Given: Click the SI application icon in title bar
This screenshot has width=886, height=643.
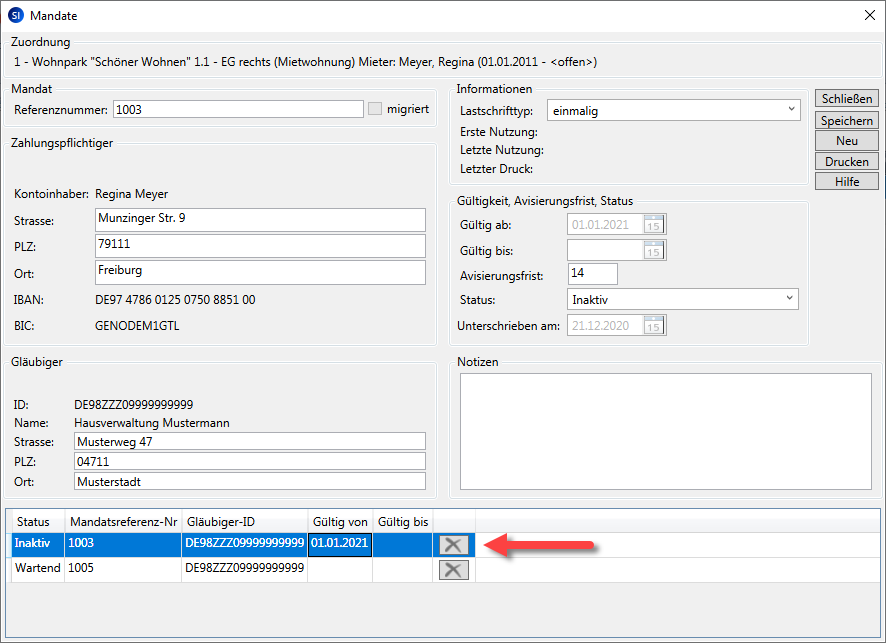Looking at the screenshot, I should tap(15, 15).
